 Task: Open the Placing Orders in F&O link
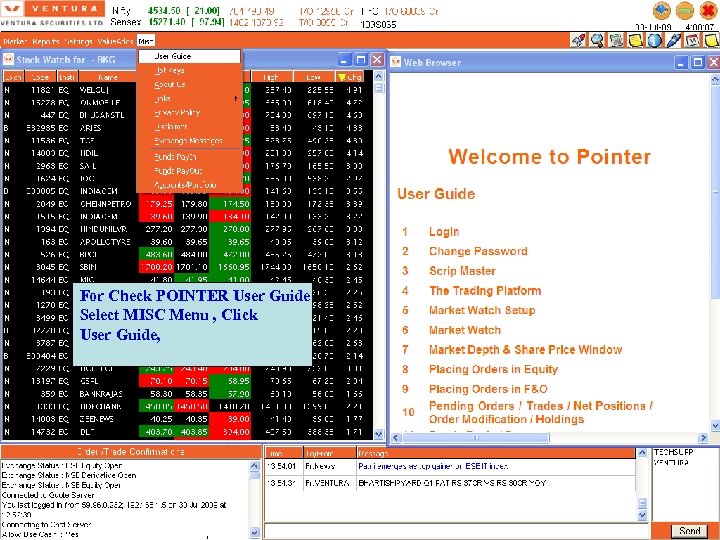(x=488, y=389)
